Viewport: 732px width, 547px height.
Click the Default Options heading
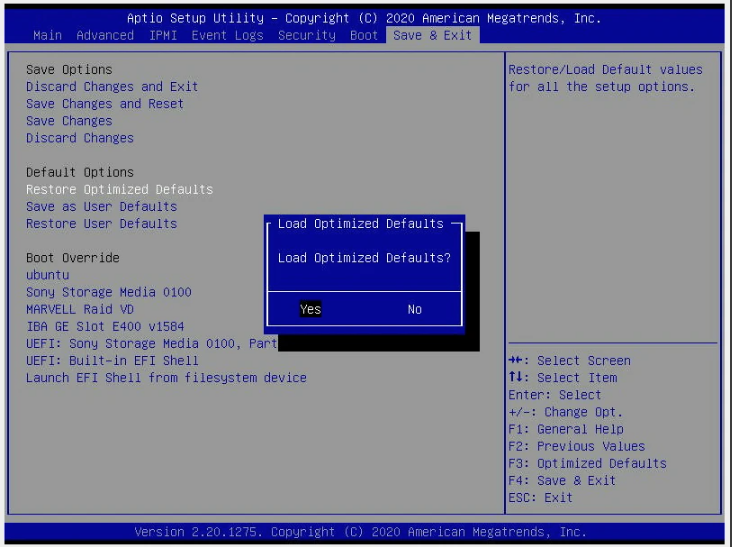80,172
